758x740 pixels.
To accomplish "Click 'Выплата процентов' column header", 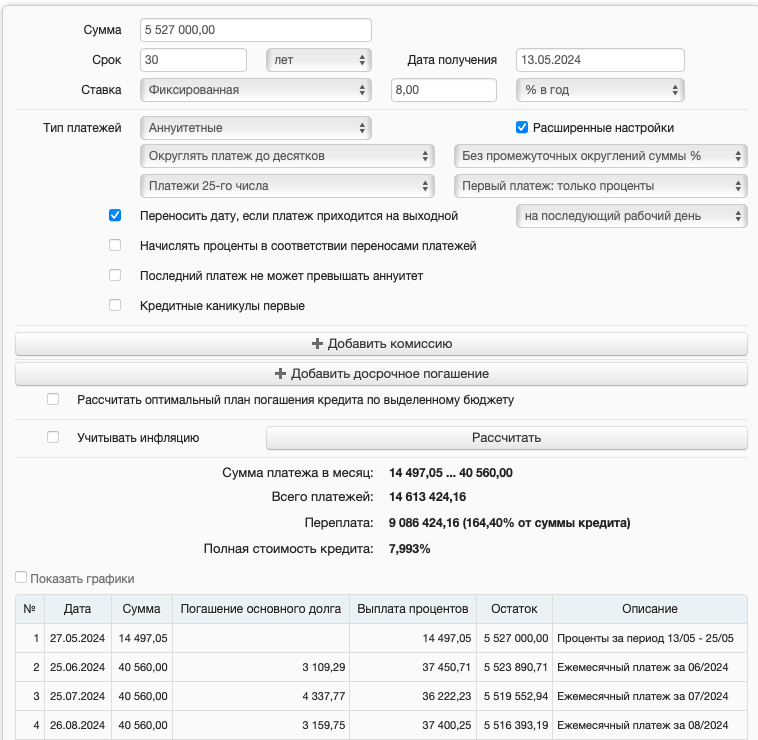I will coord(413,609).
